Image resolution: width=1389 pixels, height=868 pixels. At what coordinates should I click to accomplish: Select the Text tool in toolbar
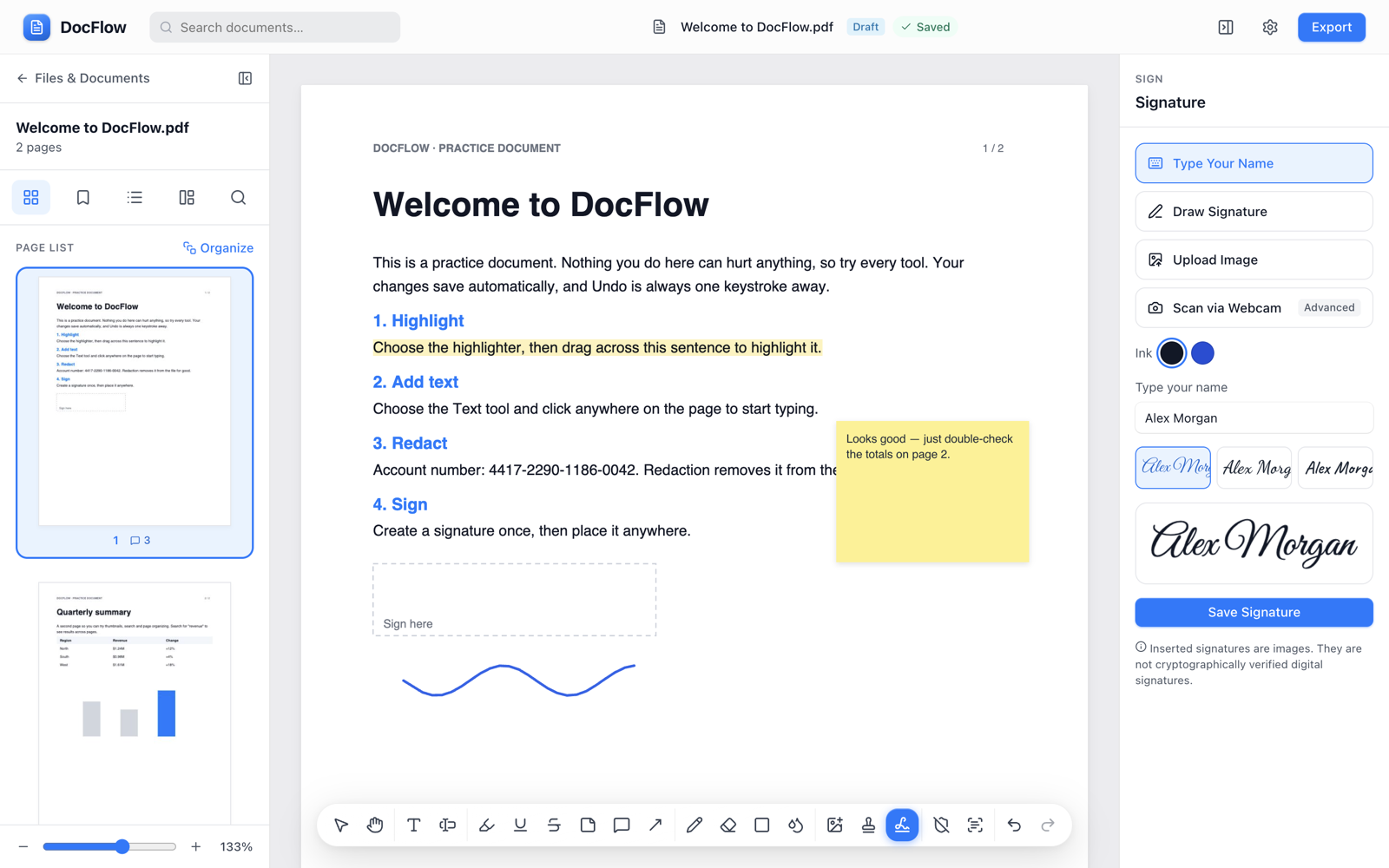[x=414, y=825]
